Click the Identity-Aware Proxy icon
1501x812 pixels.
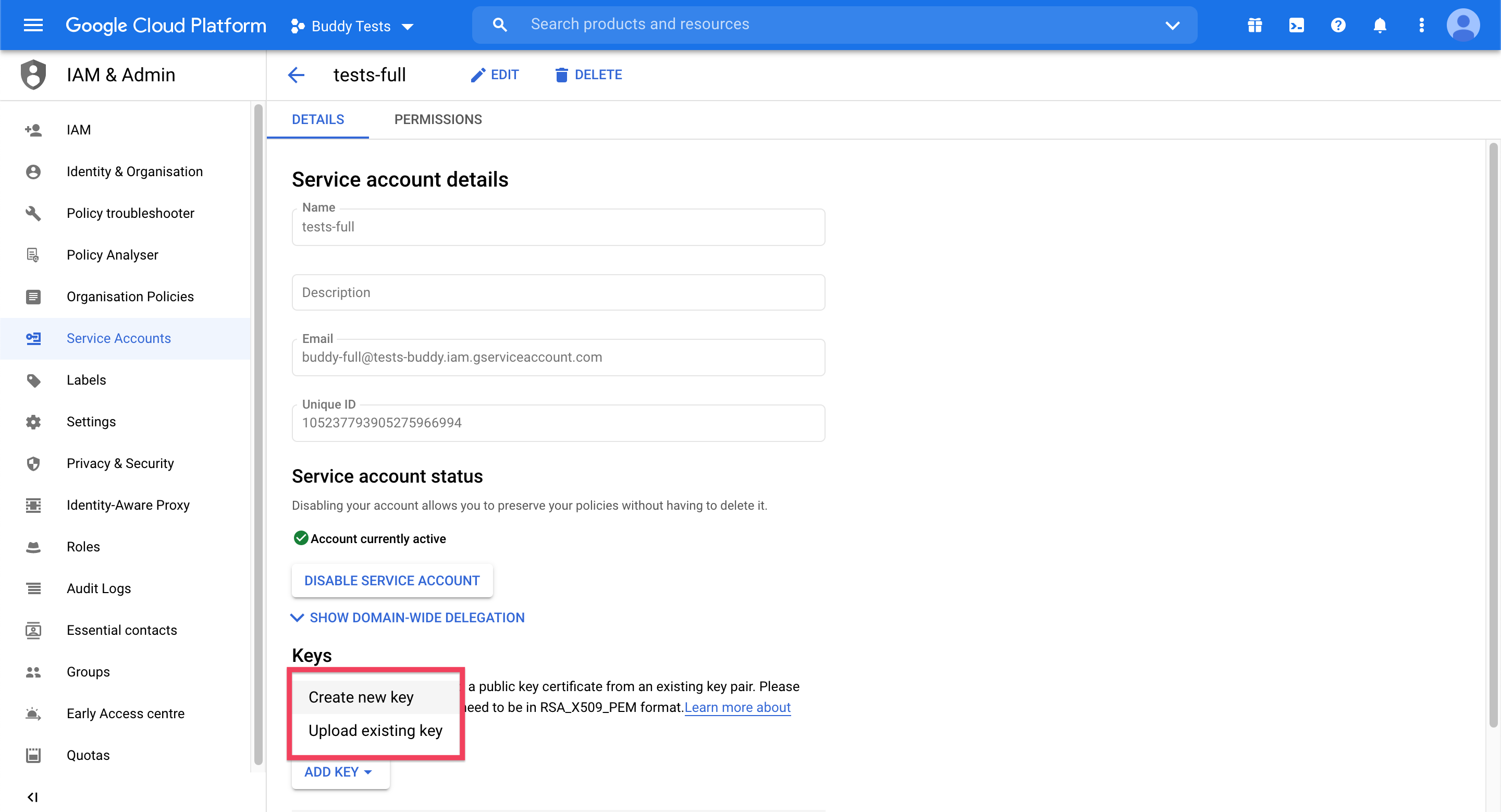pos(33,505)
